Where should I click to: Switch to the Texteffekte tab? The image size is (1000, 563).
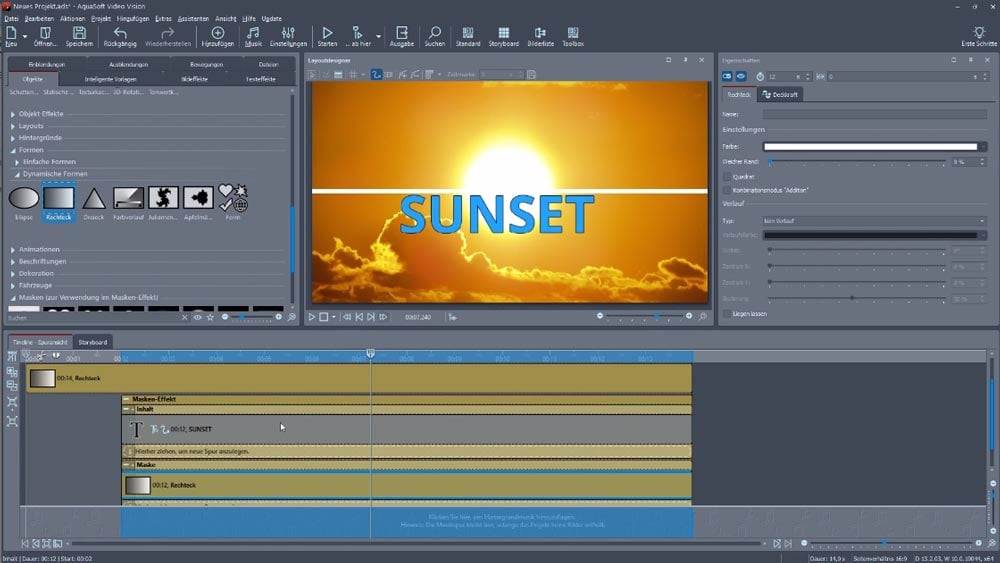pyautogui.click(x=259, y=77)
